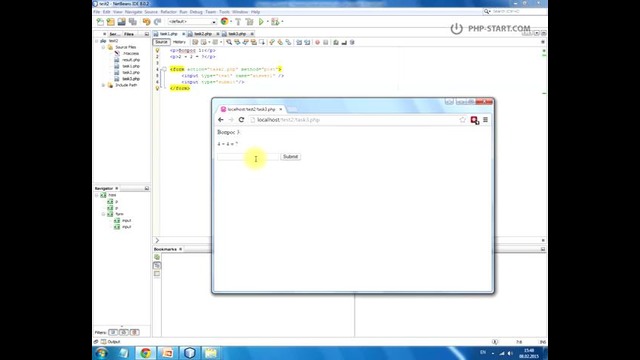The height and width of the screenshot is (360, 640).
Task: Click the New Project icon in NetBeans toolbar
Action: [111, 22]
